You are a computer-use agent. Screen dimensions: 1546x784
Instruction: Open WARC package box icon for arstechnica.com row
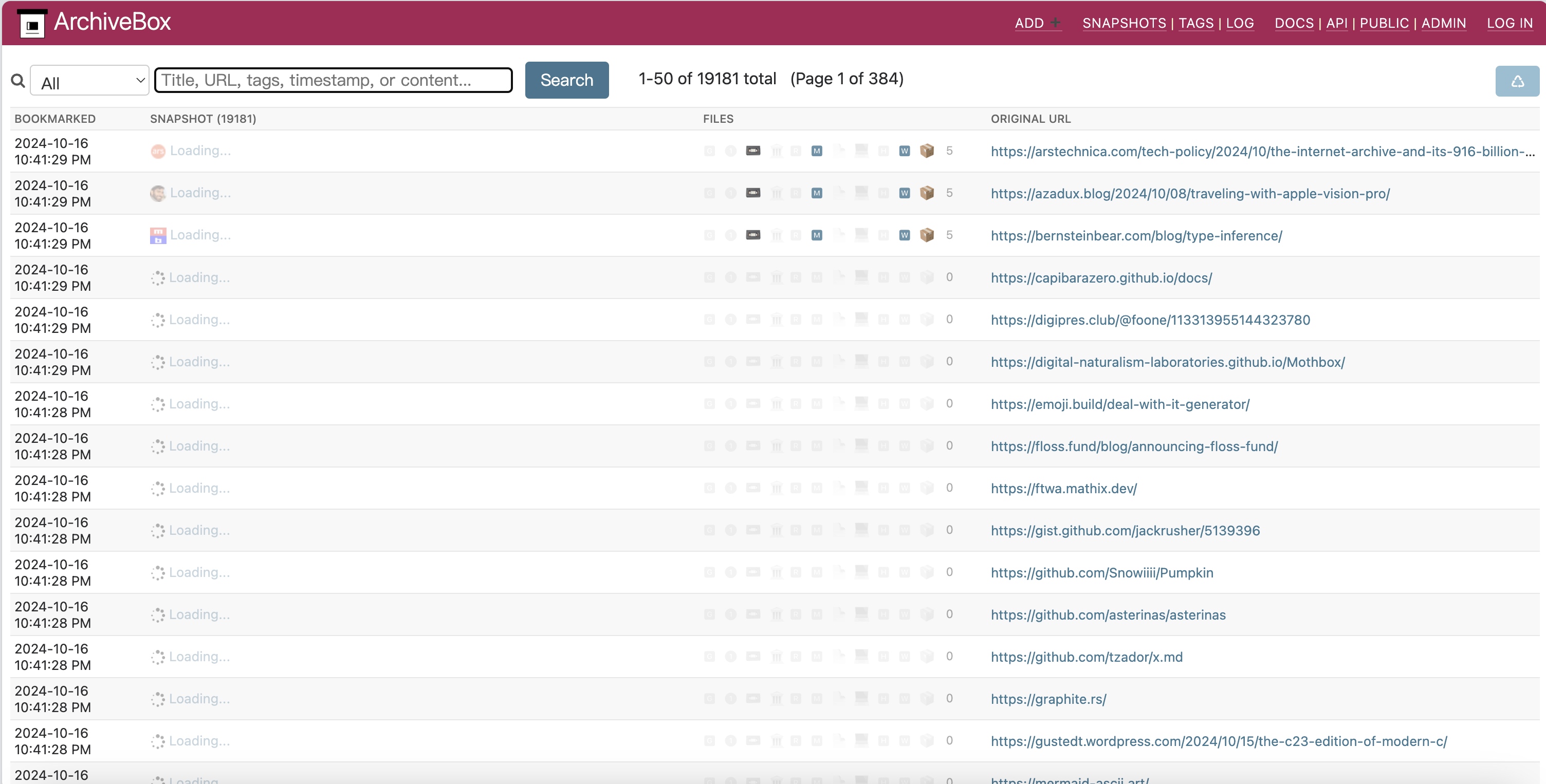[x=927, y=151]
